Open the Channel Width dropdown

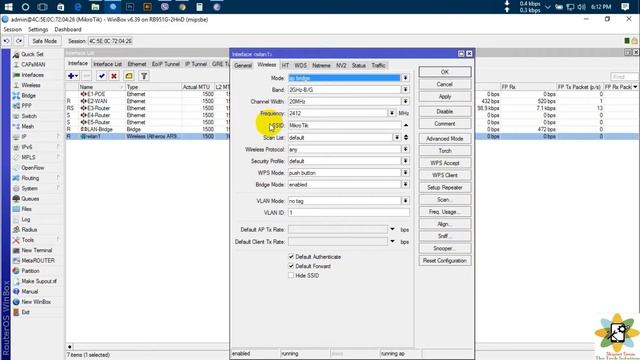click(405, 101)
